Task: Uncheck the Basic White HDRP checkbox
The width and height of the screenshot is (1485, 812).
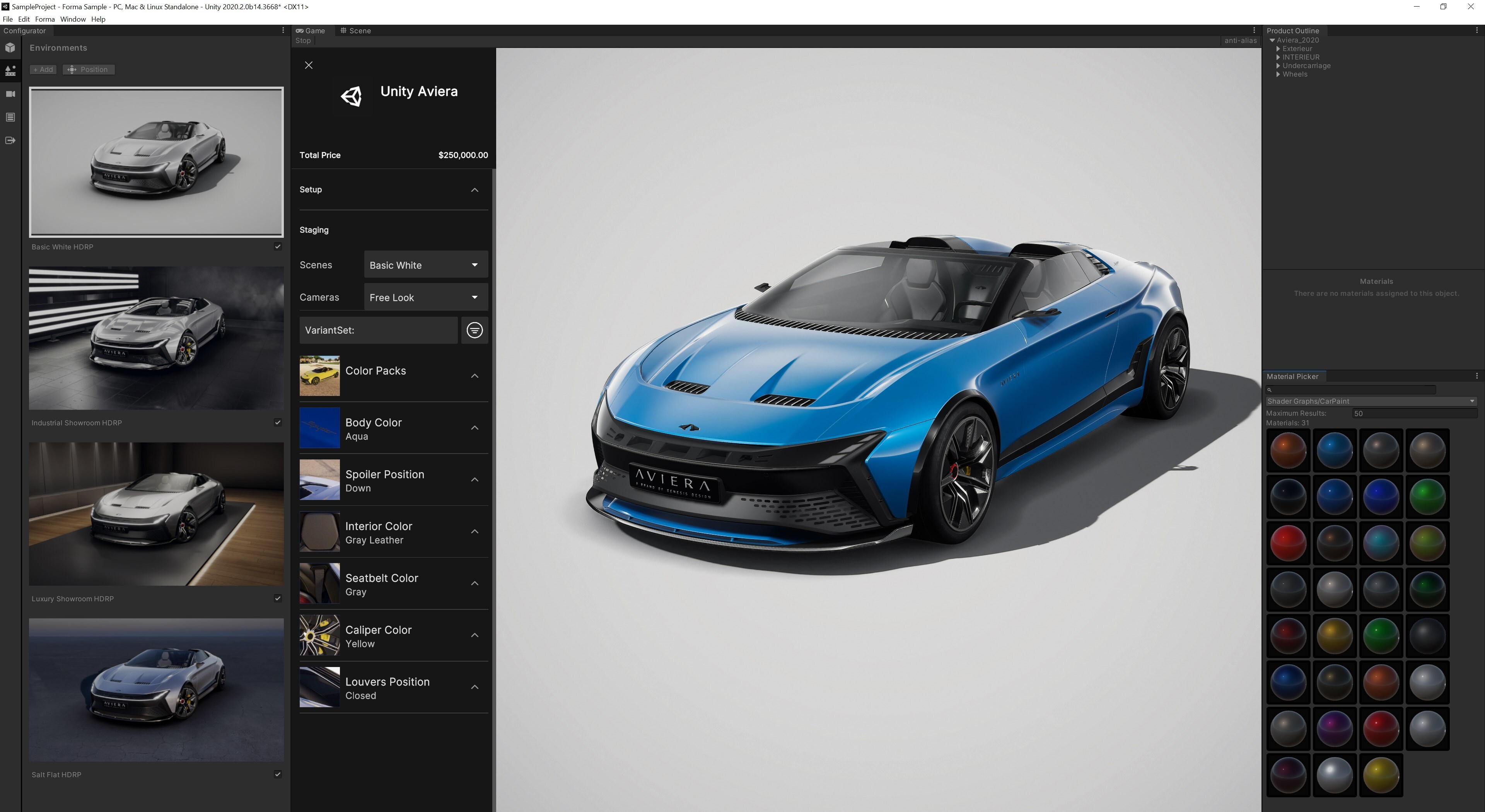Action: point(277,247)
